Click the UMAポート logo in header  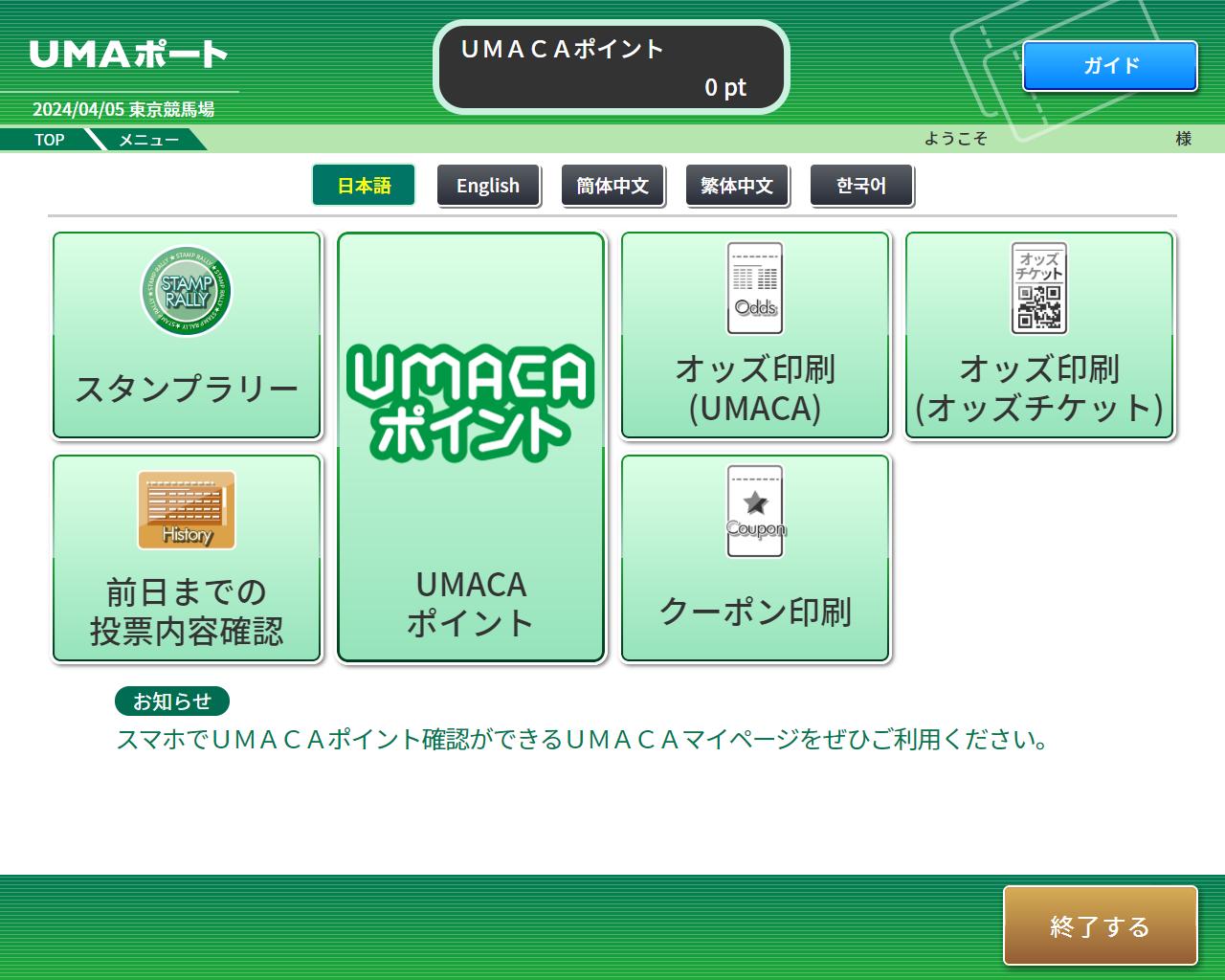(x=128, y=55)
